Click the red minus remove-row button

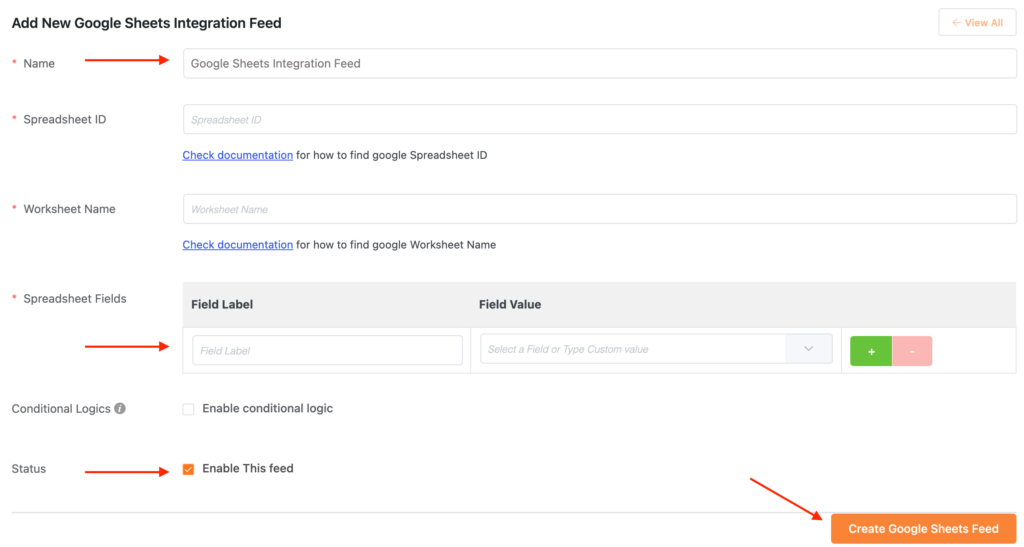coord(912,351)
